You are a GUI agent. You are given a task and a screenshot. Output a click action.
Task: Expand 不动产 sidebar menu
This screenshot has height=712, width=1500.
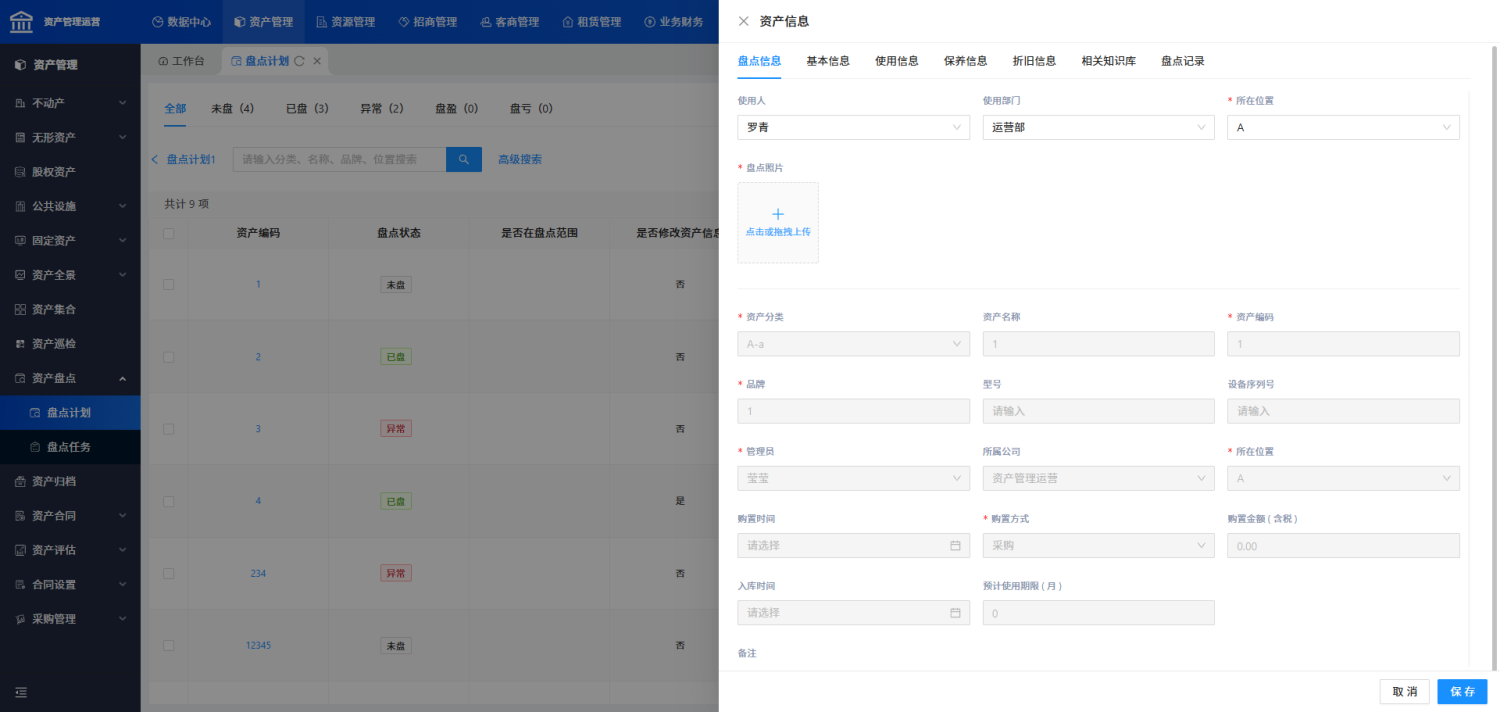coord(70,103)
